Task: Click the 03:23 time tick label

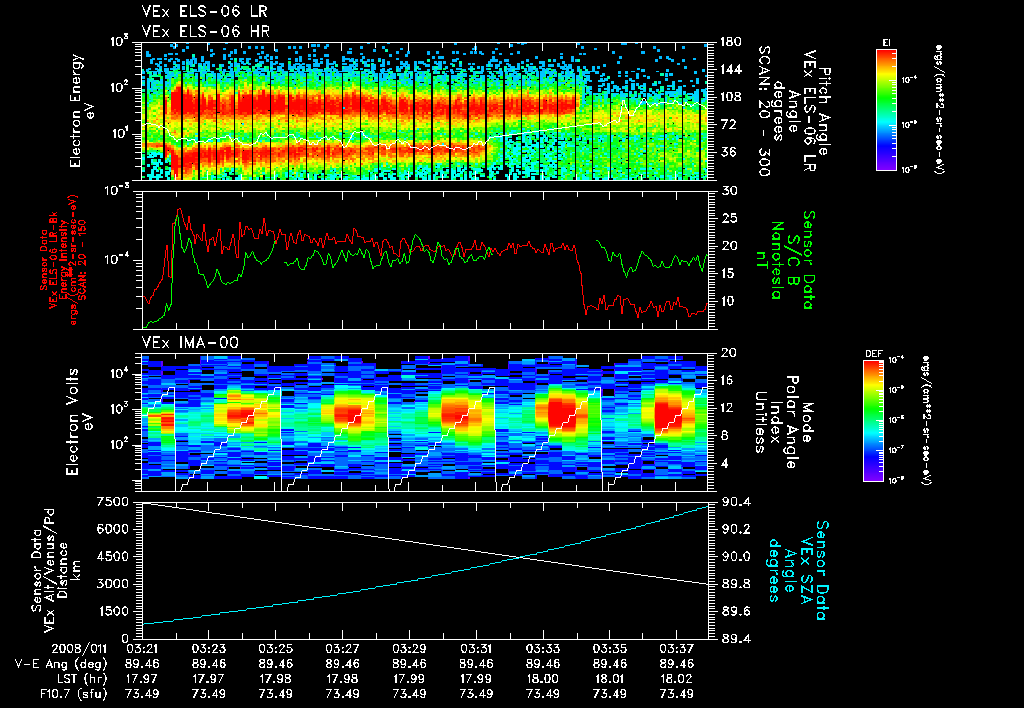Action: pos(208,649)
